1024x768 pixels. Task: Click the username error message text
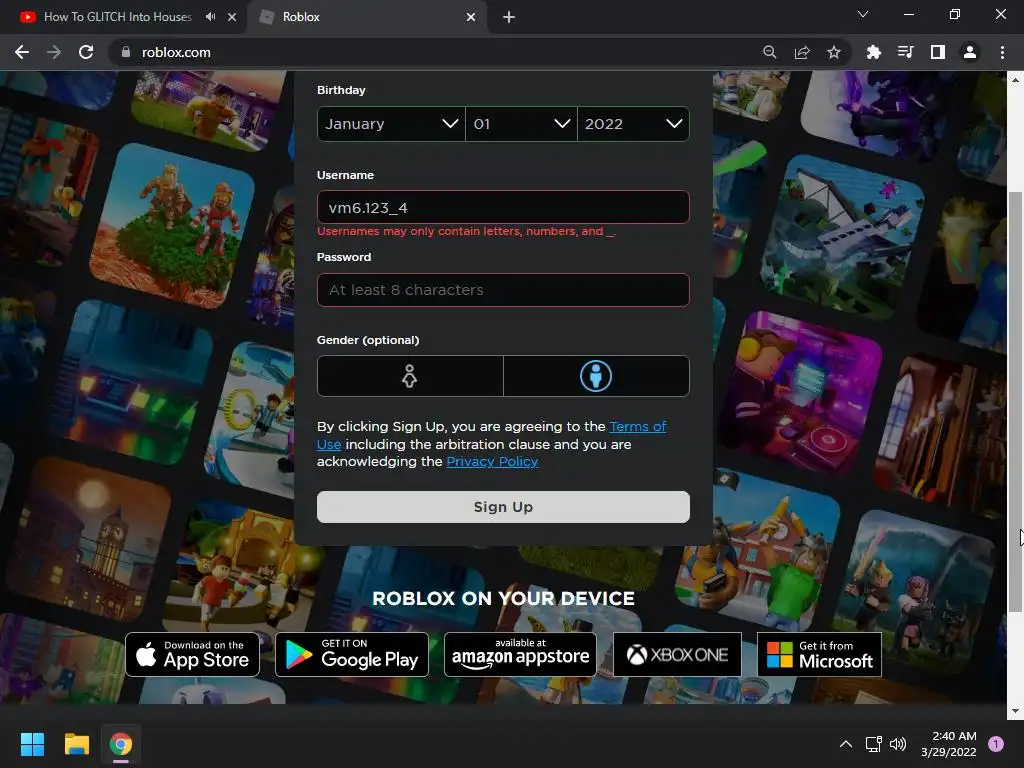point(466,232)
